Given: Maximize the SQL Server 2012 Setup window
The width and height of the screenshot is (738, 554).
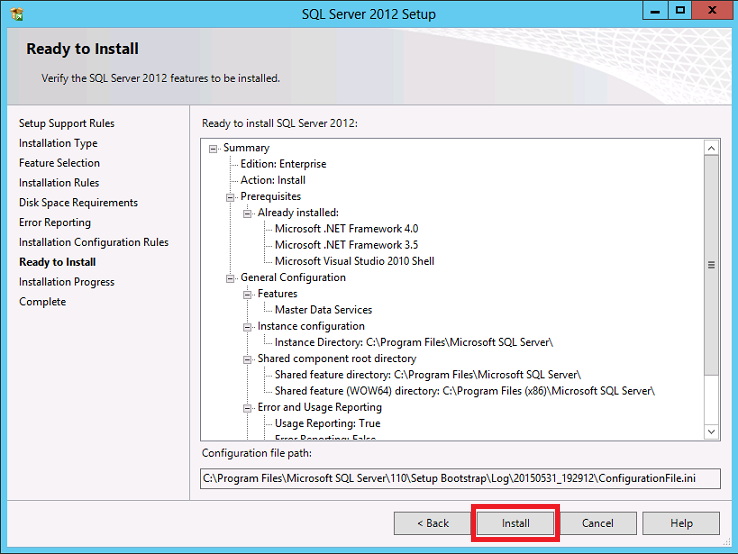Looking at the screenshot, I should (x=680, y=11).
